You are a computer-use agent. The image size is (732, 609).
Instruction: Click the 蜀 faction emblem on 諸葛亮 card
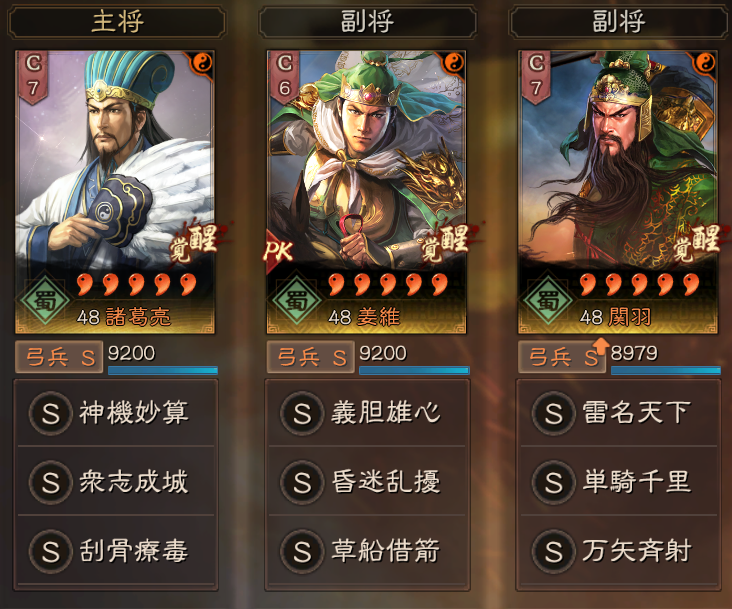45,300
